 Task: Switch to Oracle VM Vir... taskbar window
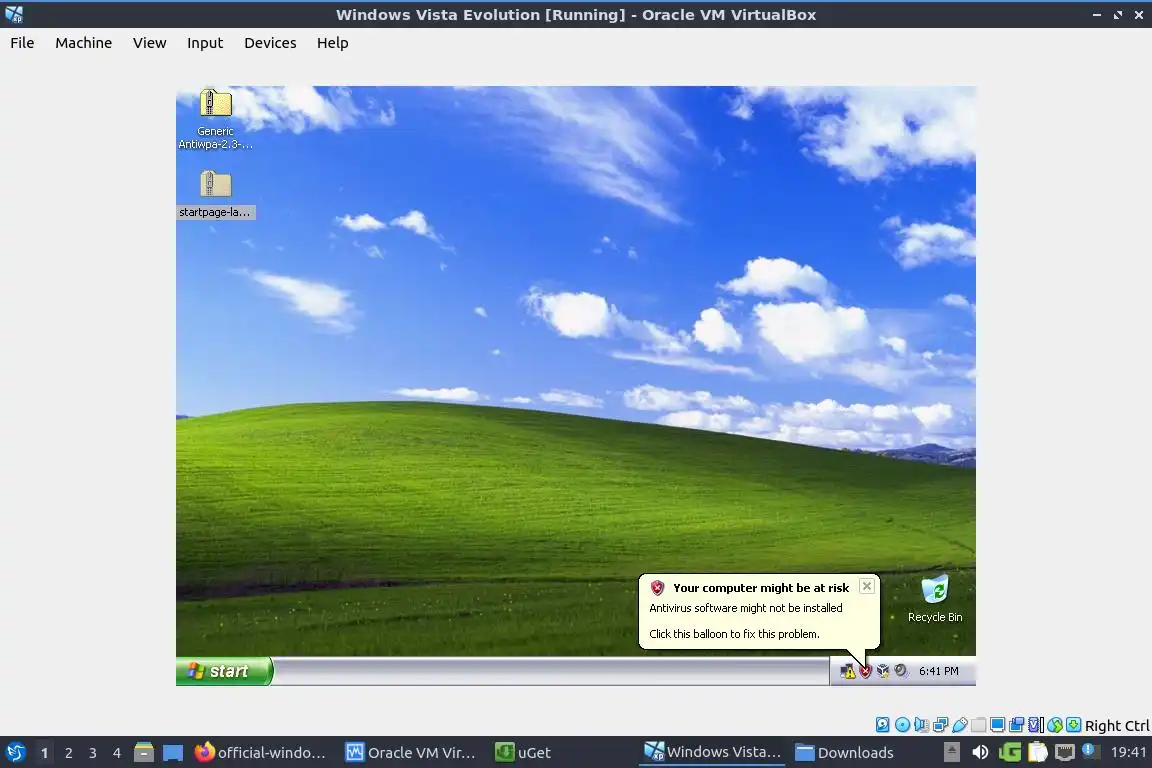[x=411, y=752]
